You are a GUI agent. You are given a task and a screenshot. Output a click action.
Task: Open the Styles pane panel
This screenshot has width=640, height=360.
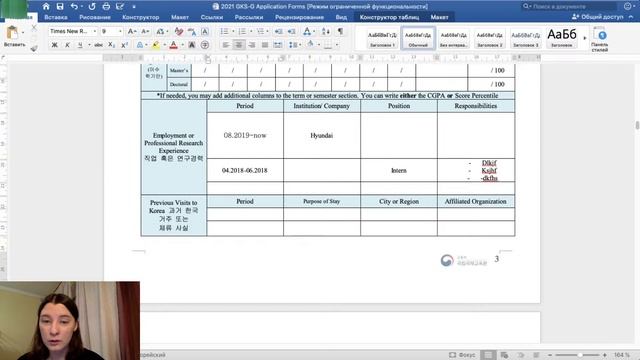600,39
